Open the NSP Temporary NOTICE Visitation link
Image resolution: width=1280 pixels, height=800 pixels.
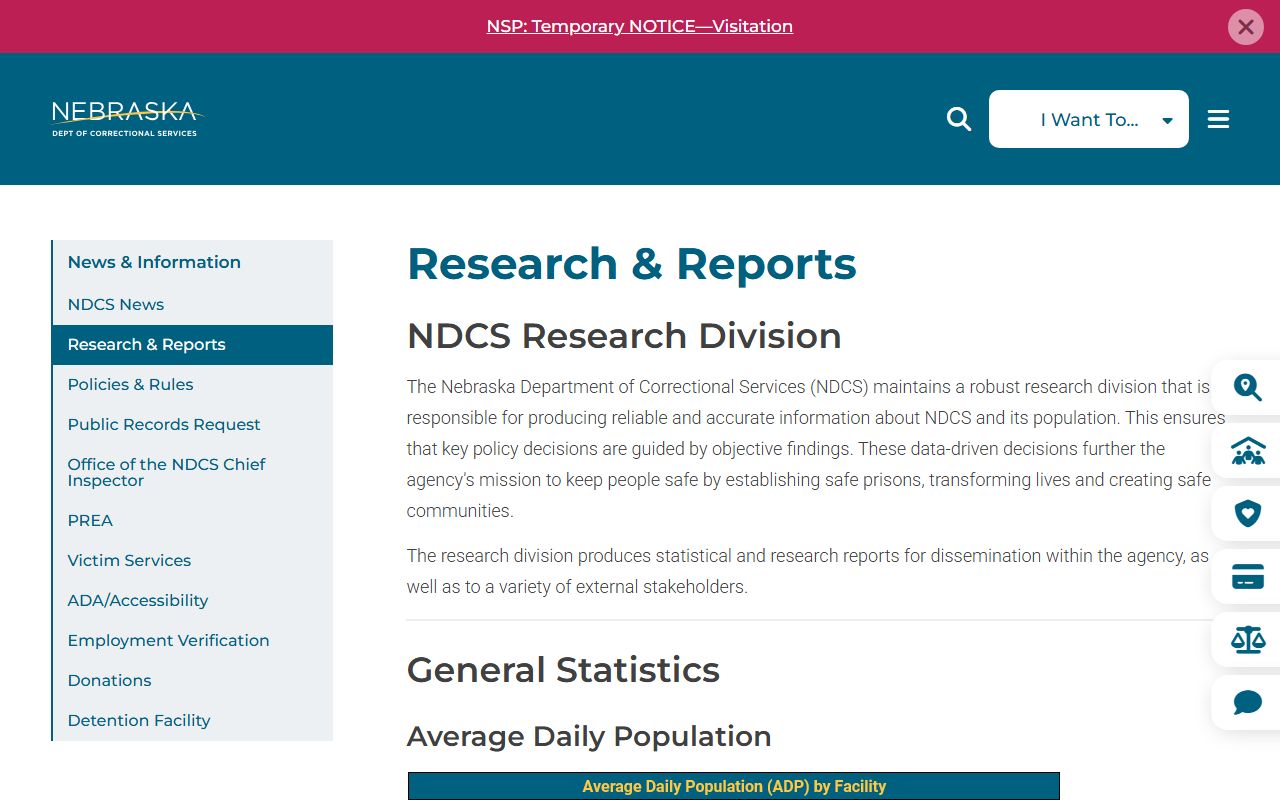[x=640, y=26]
